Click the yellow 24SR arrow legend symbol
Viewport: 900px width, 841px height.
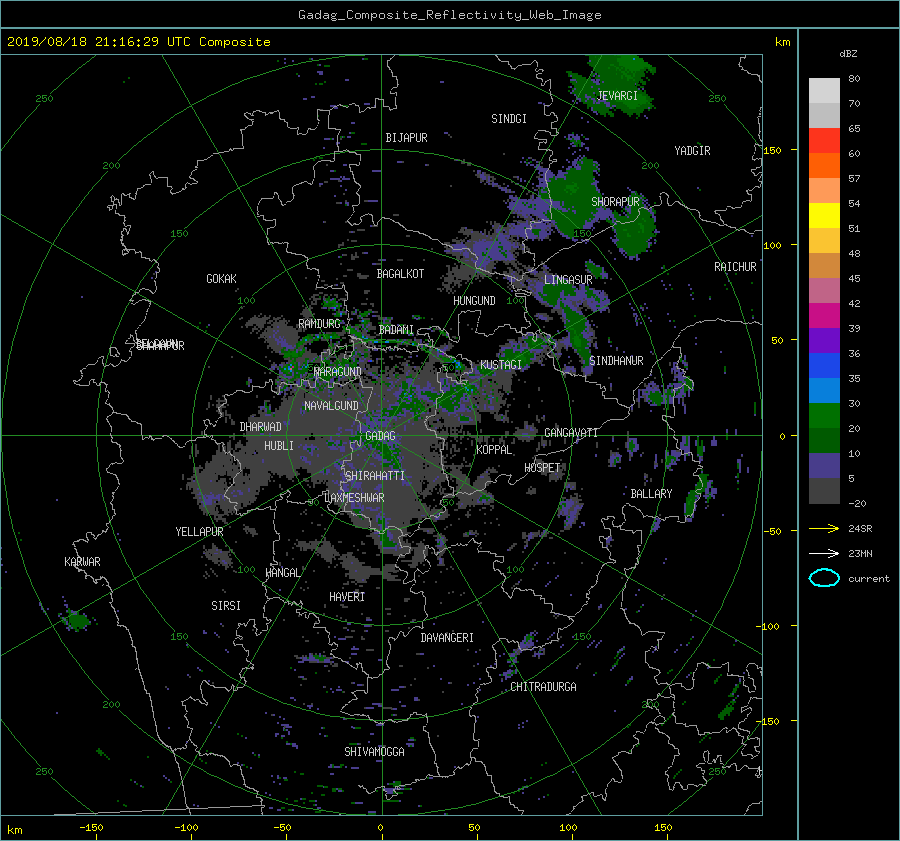tap(824, 528)
